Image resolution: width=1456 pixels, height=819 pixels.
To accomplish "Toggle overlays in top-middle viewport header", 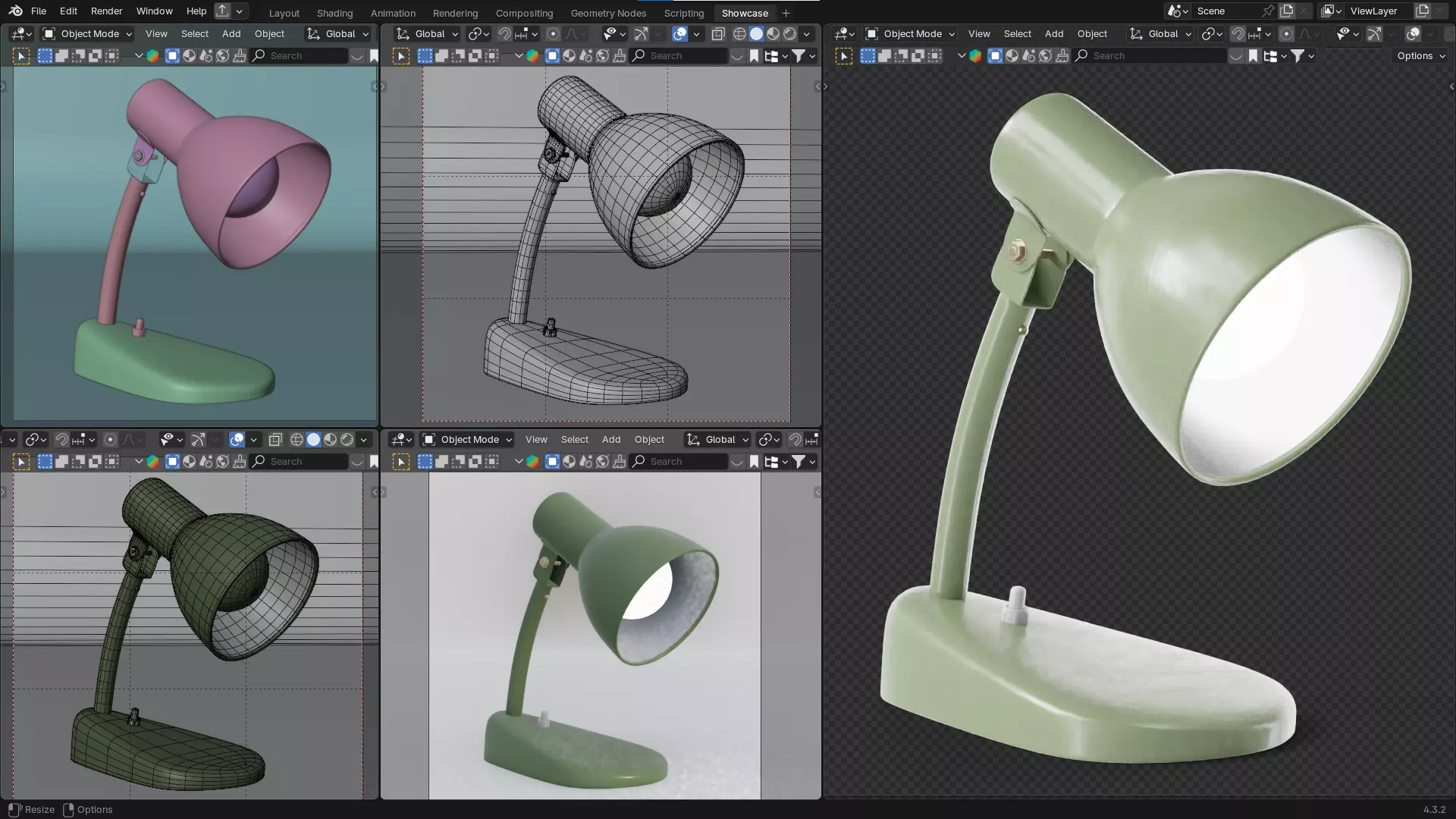I will point(679,33).
